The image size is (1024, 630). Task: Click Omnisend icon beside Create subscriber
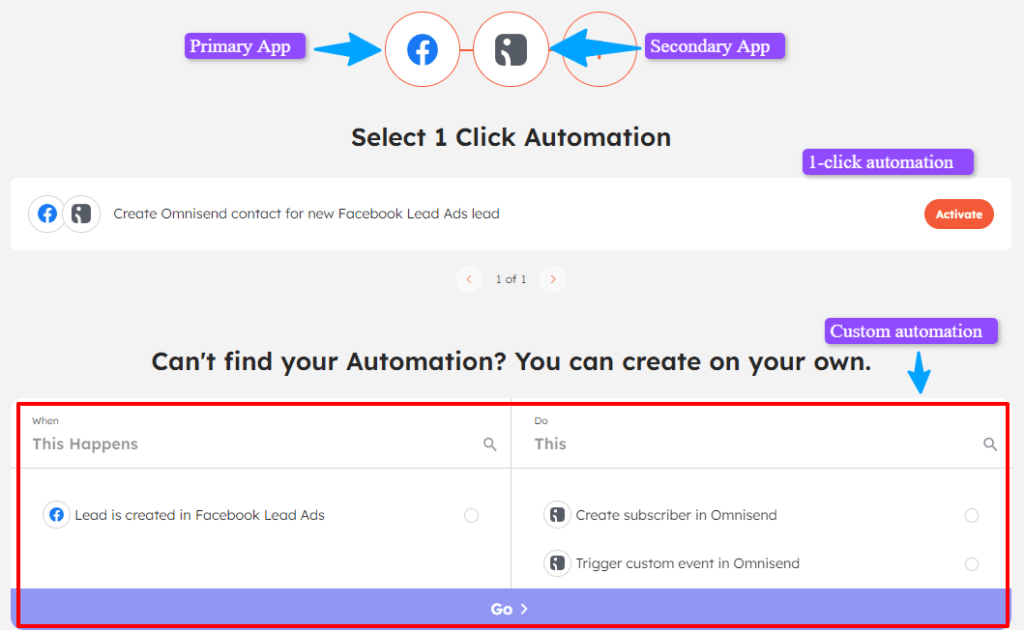coord(557,515)
